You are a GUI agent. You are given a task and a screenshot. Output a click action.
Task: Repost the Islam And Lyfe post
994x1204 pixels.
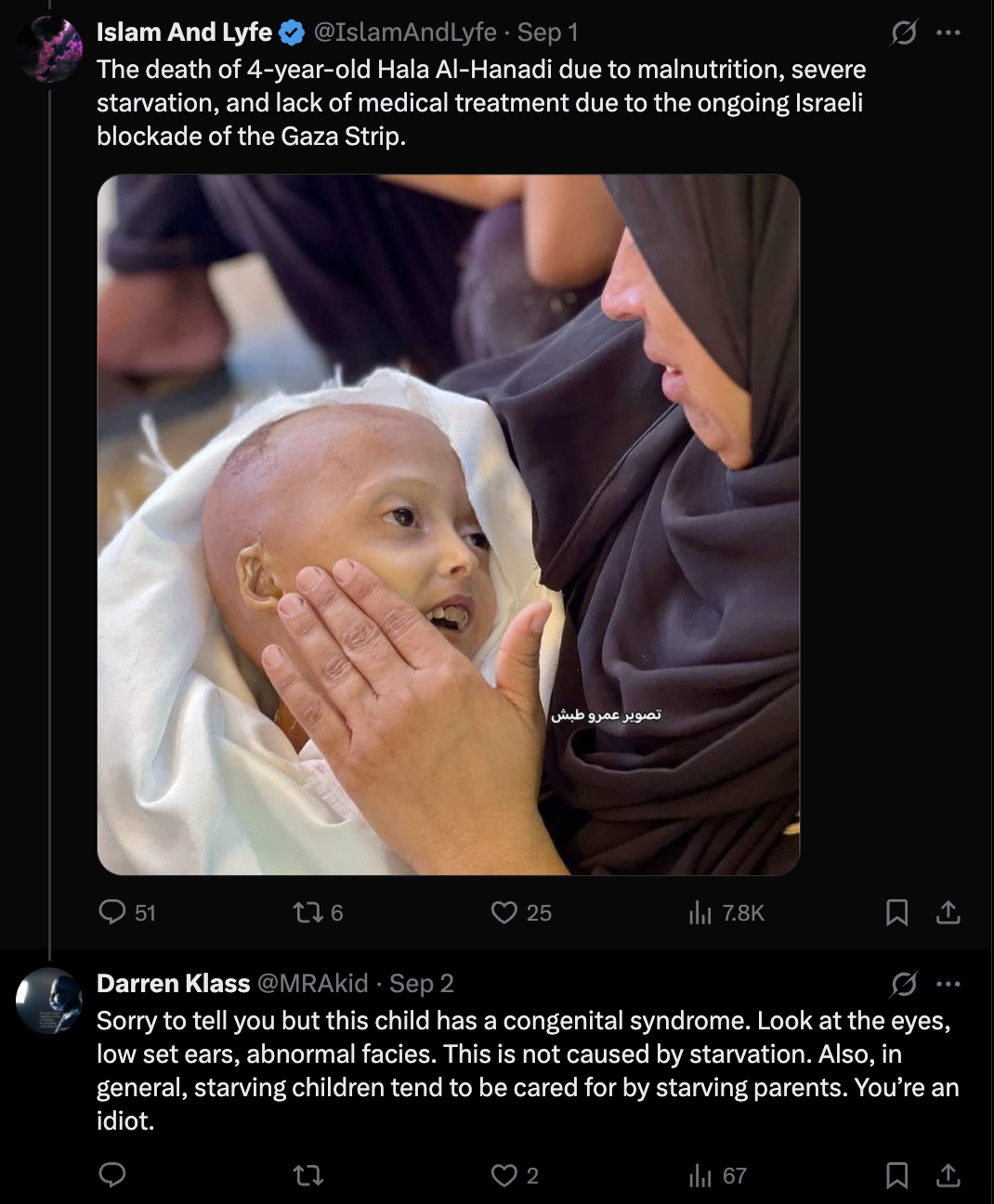(307, 912)
